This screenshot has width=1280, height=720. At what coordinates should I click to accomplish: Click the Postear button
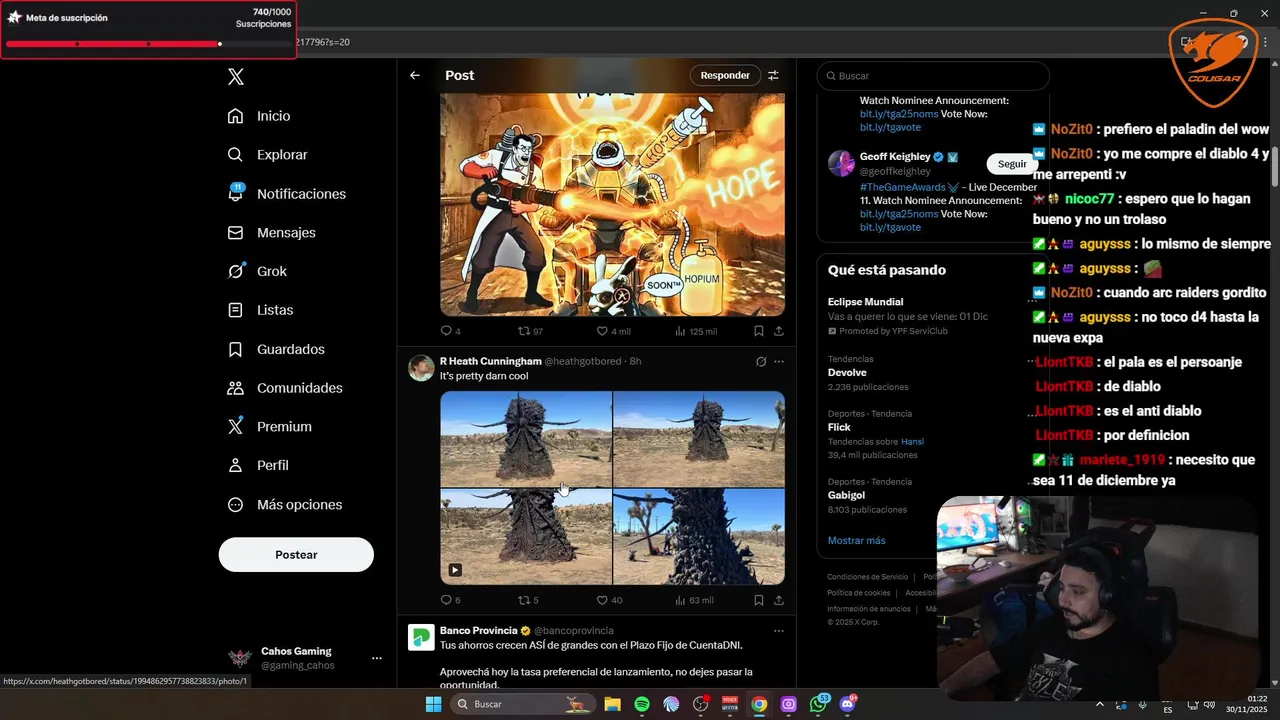(296, 555)
